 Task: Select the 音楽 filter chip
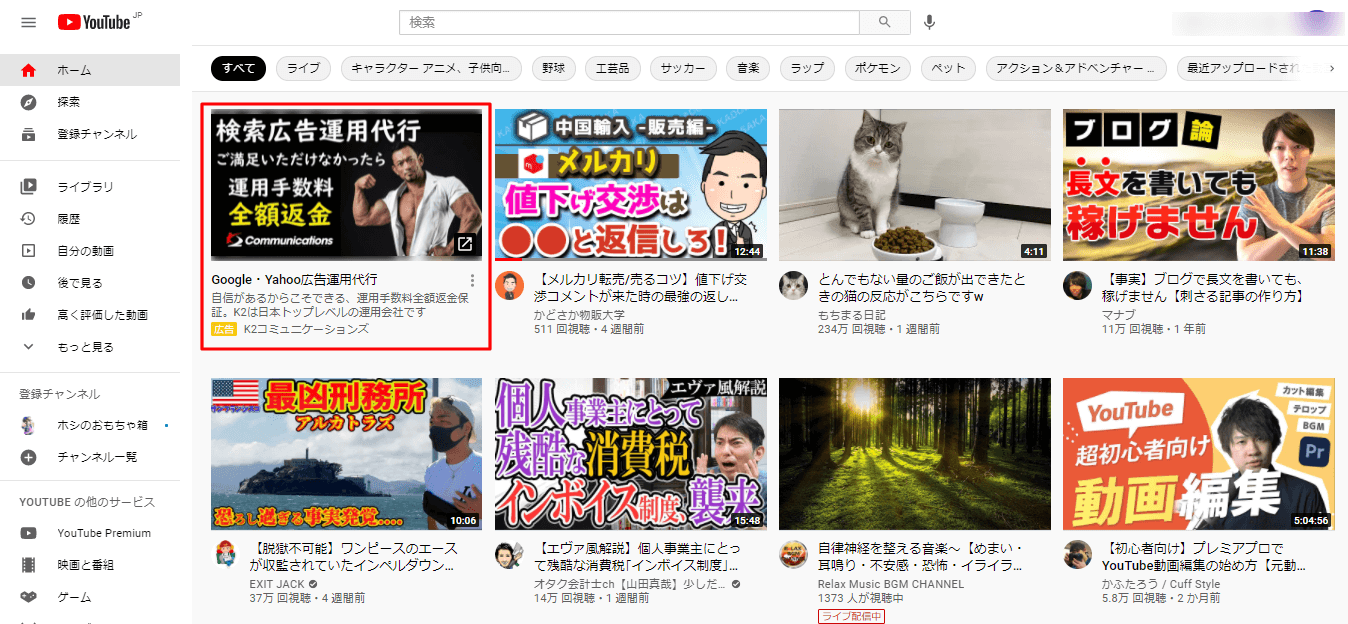click(748, 68)
